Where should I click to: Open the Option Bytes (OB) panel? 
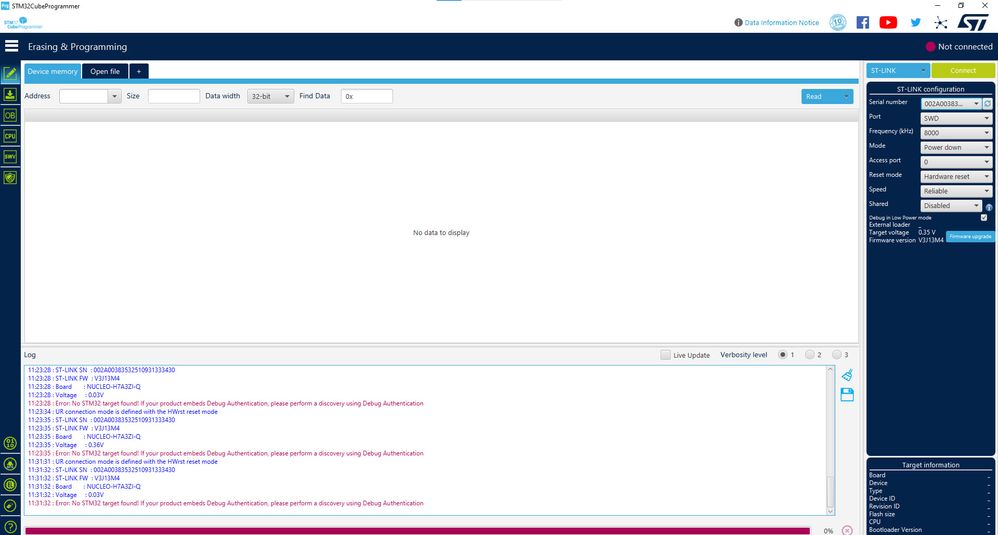click(10, 116)
